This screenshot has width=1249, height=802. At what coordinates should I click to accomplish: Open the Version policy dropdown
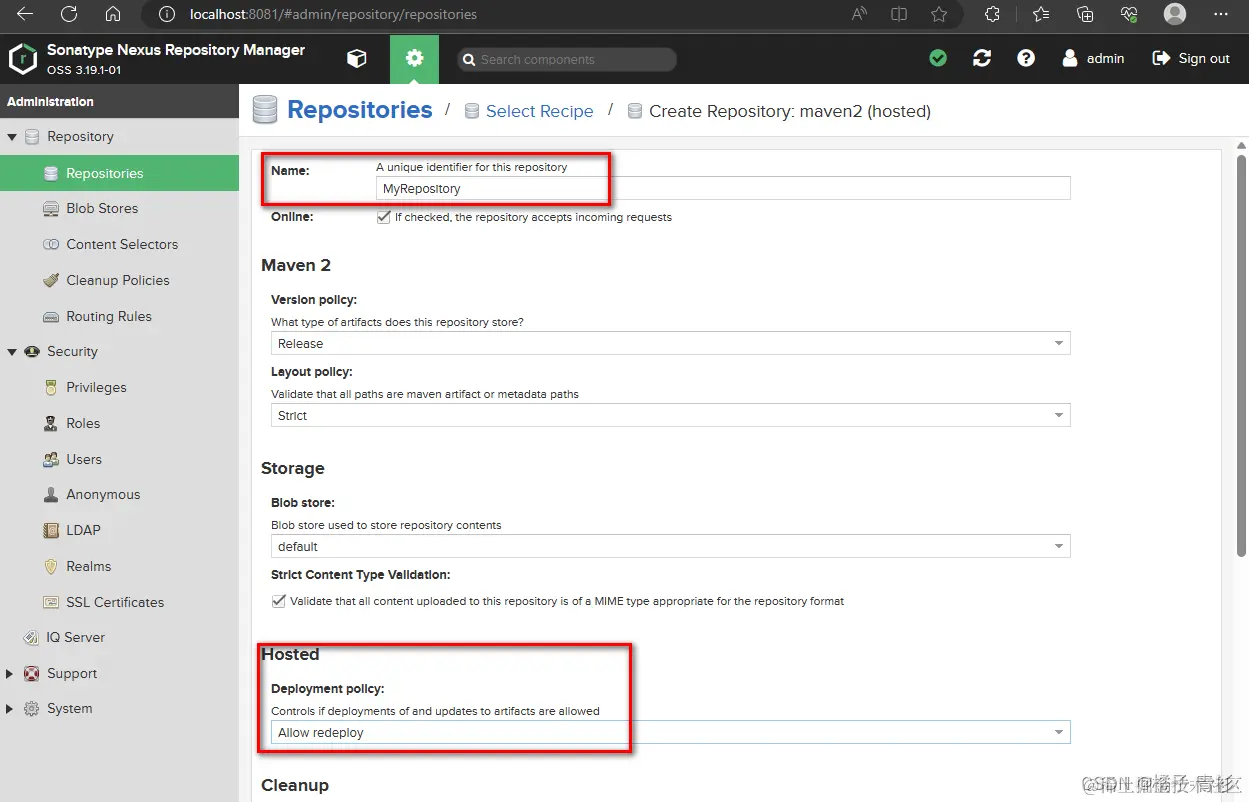coord(670,343)
